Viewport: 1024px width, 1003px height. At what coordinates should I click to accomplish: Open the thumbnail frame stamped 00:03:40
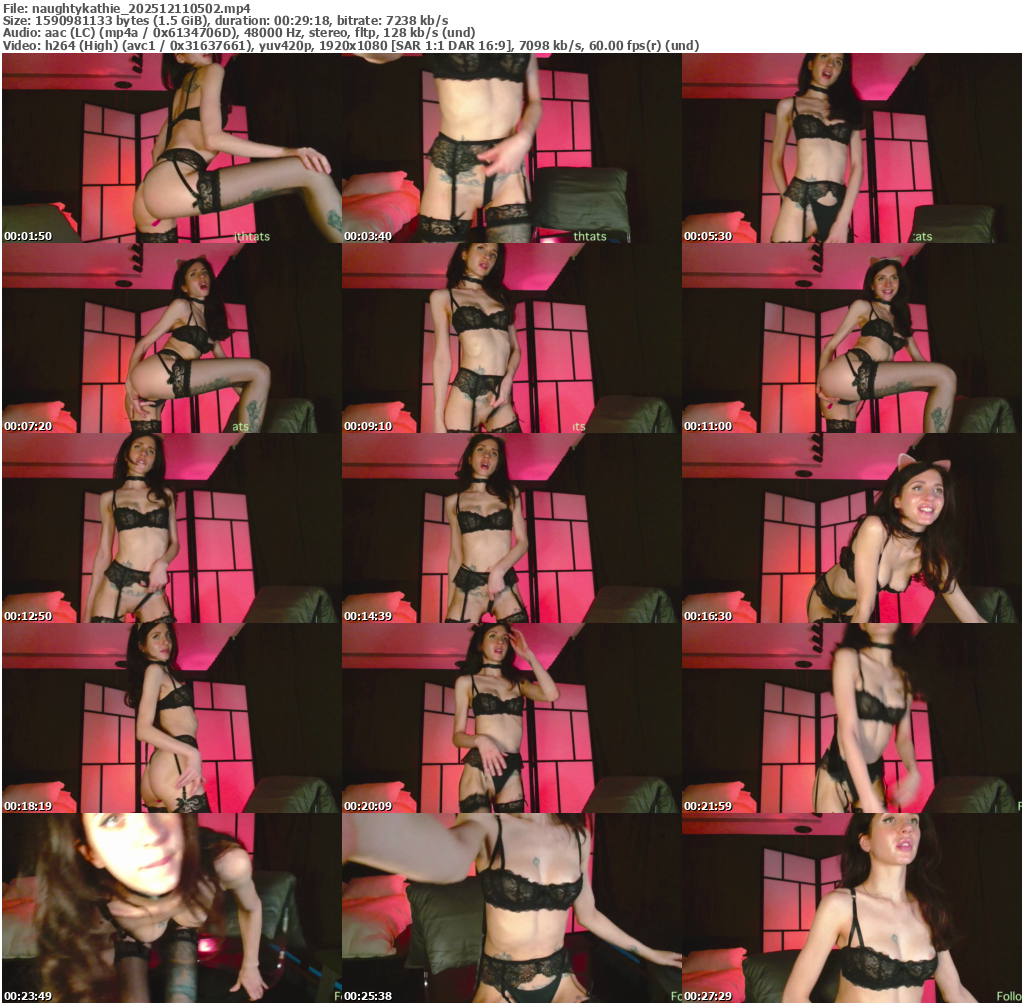(512, 148)
